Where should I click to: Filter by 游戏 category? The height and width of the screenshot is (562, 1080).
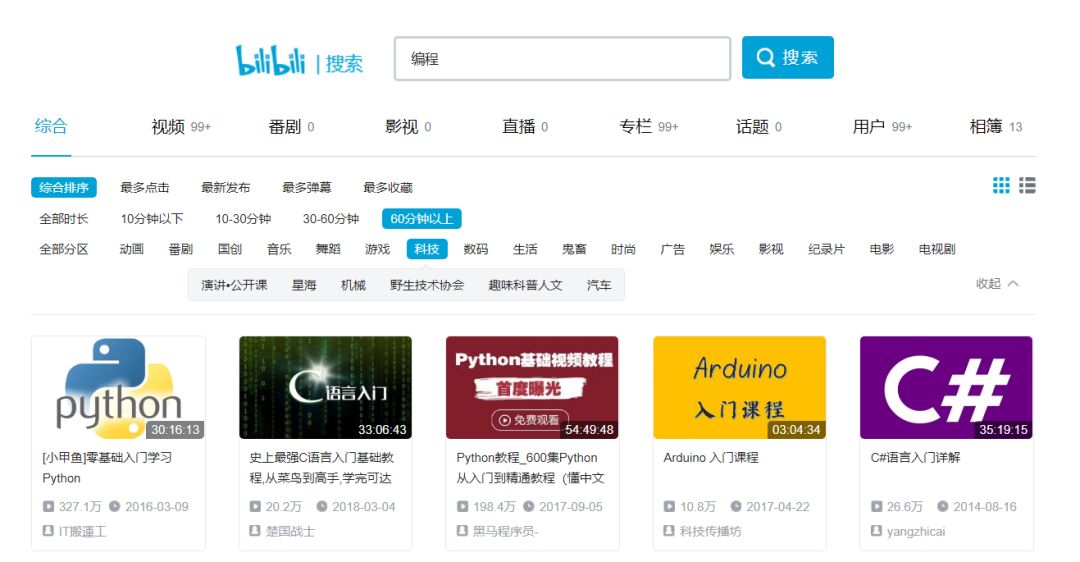[x=377, y=249]
